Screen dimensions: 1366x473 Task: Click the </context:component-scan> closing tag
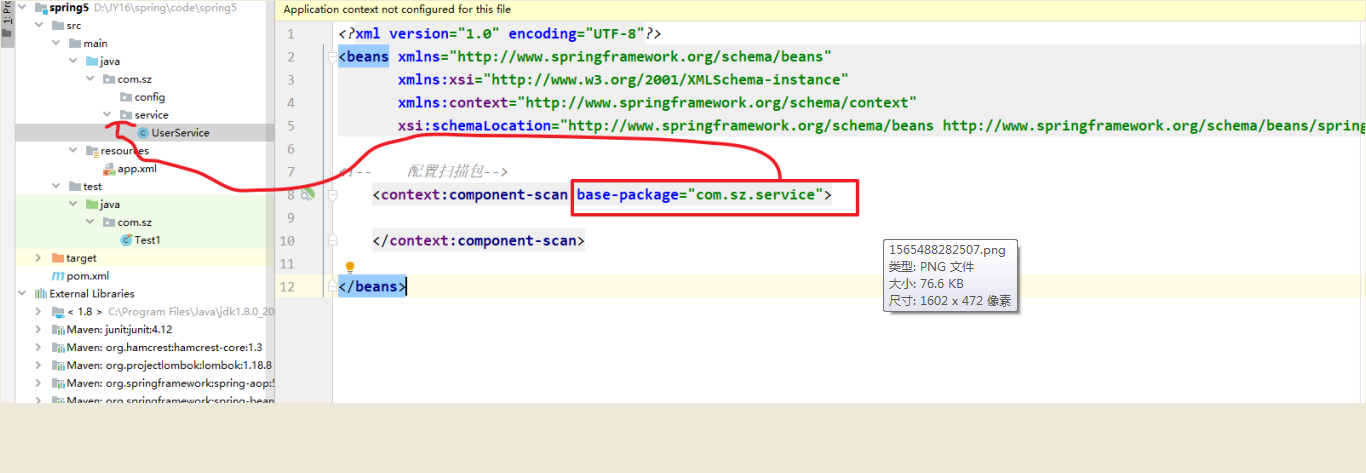[478, 241]
